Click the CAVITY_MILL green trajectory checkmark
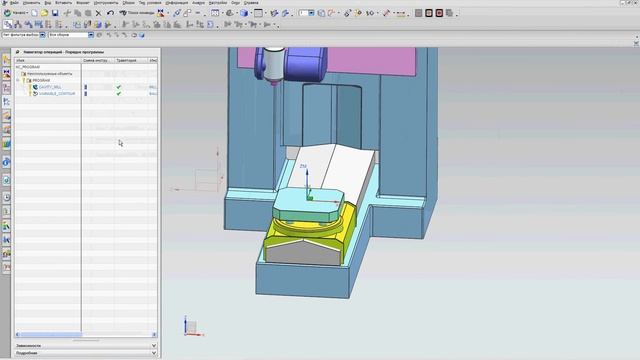 (x=119, y=87)
